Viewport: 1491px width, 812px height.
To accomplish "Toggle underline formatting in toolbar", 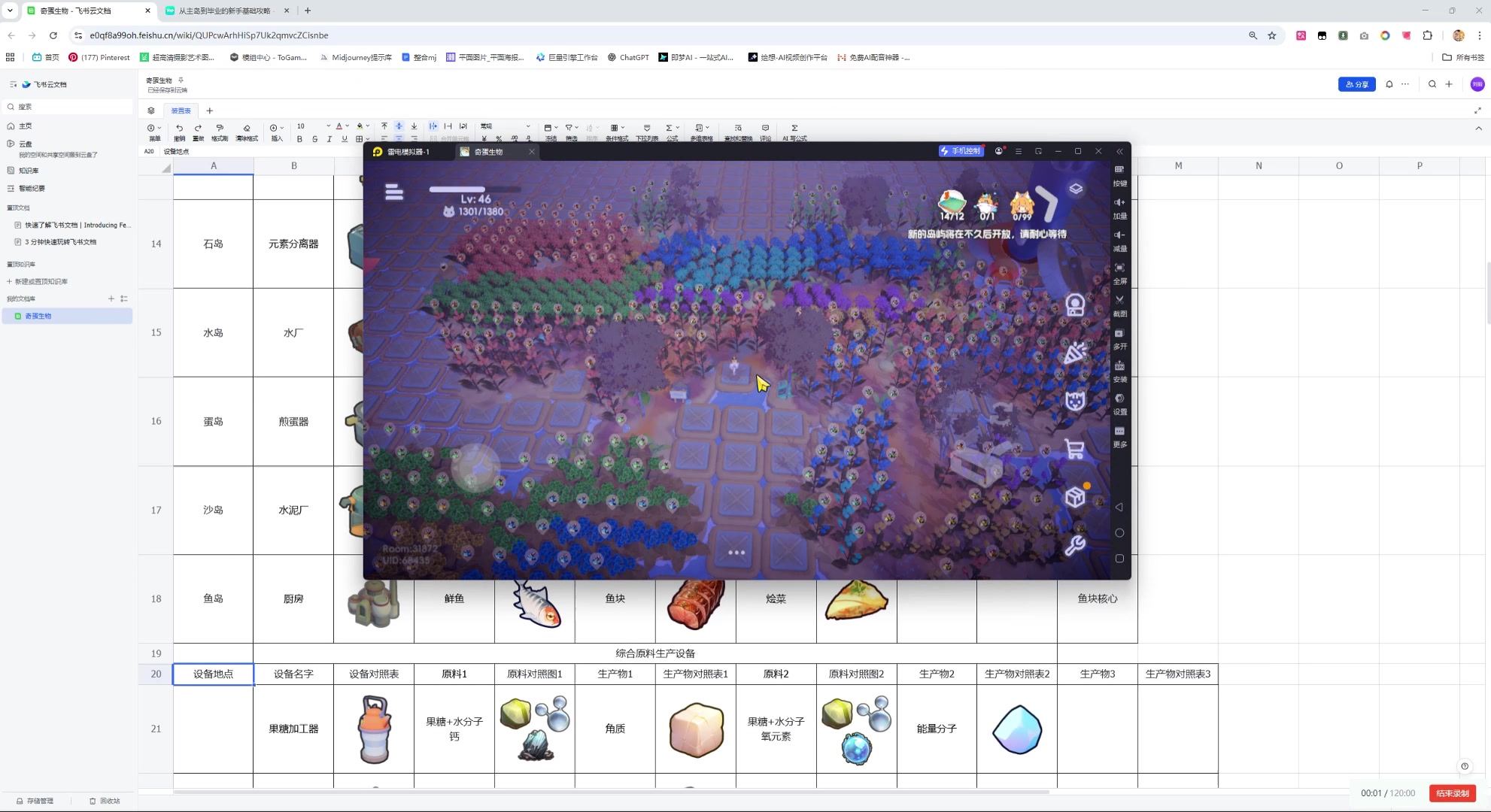I will point(345,139).
